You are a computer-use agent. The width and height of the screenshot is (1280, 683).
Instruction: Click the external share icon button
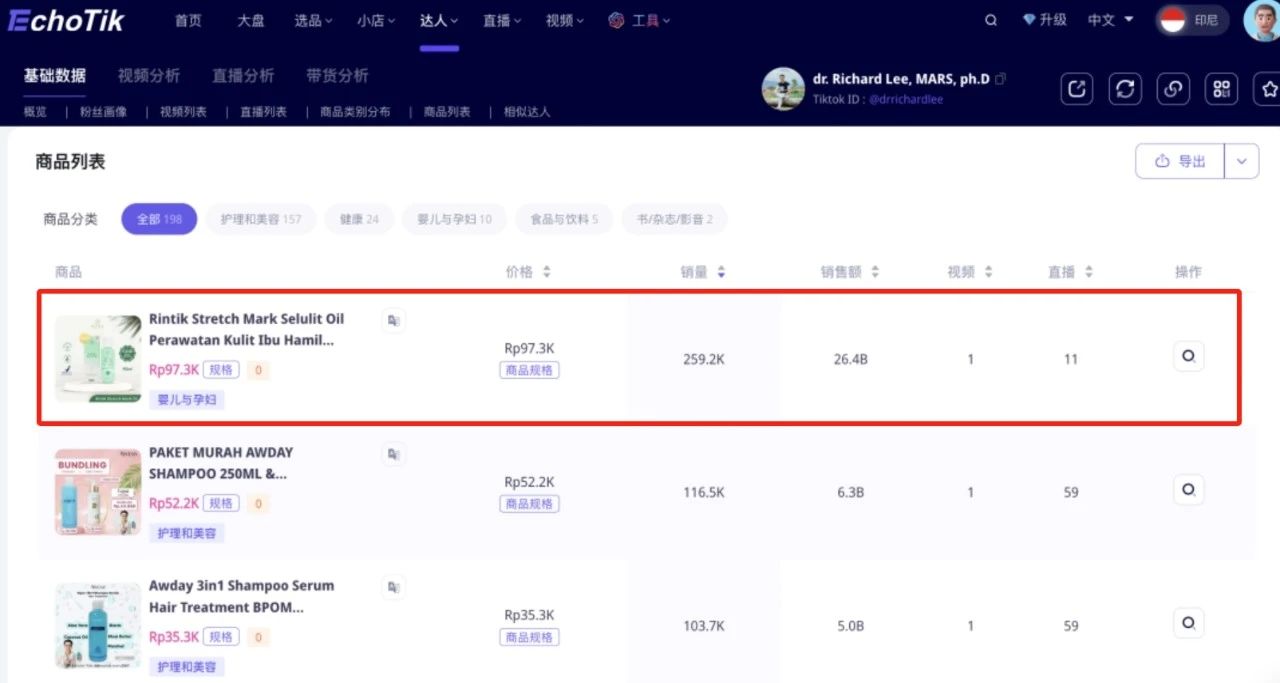1077,89
